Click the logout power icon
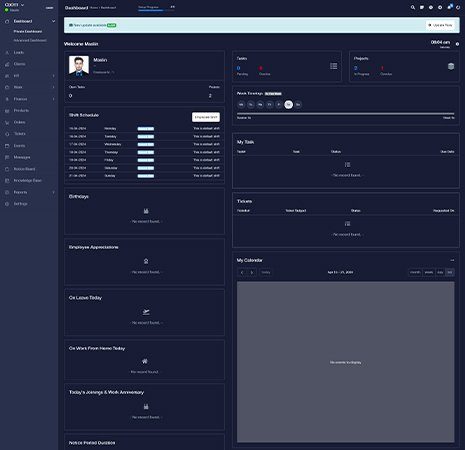 point(458,7)
